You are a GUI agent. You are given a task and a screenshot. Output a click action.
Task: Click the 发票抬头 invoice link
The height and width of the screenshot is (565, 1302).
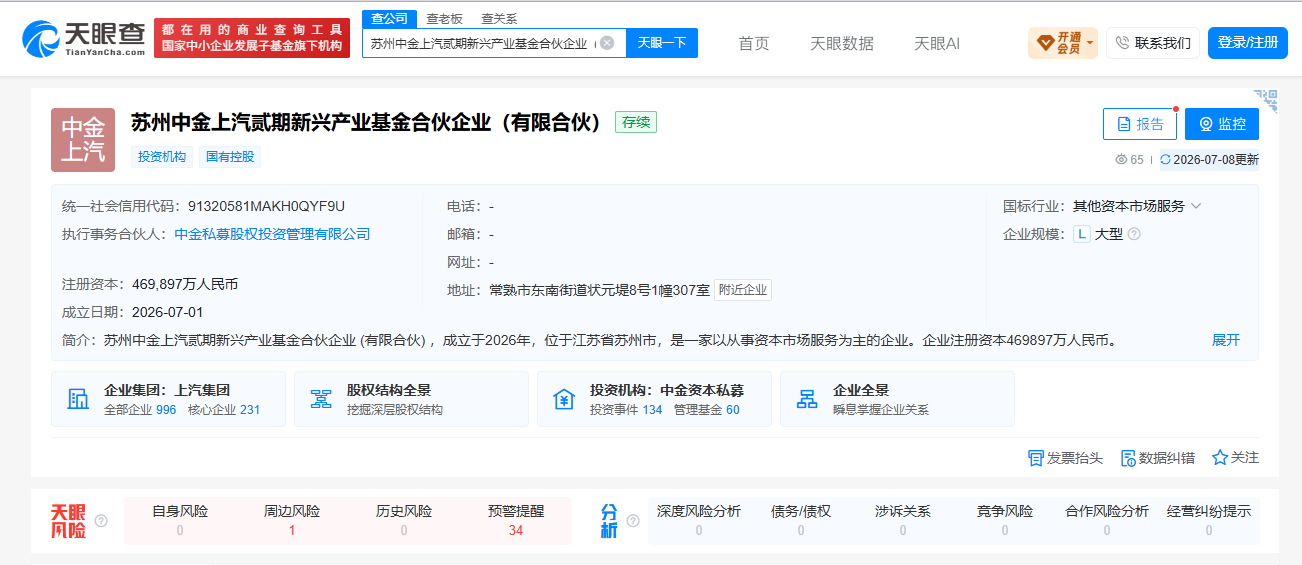click(x=1065, y=458)
